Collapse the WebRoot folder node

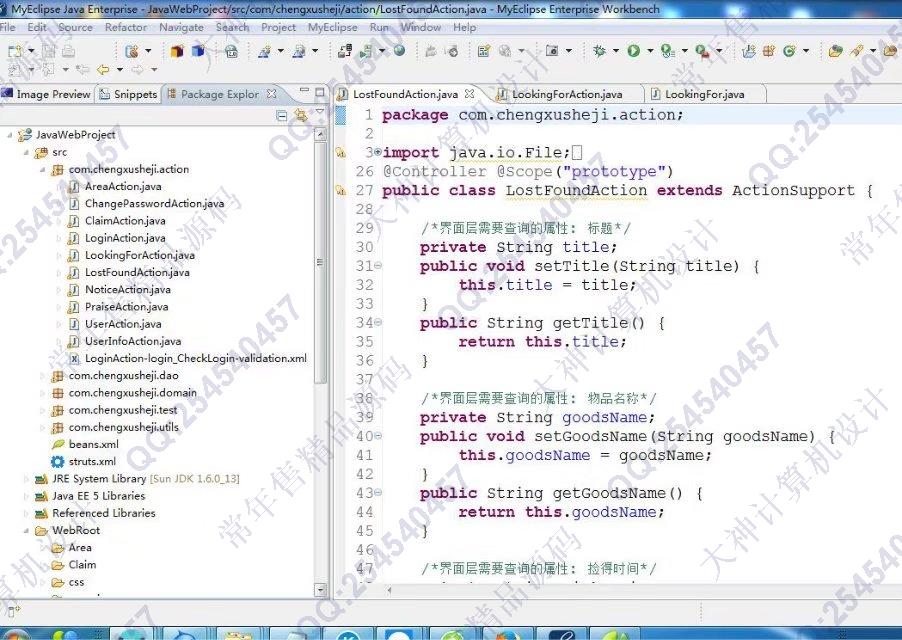coord(26,531)
